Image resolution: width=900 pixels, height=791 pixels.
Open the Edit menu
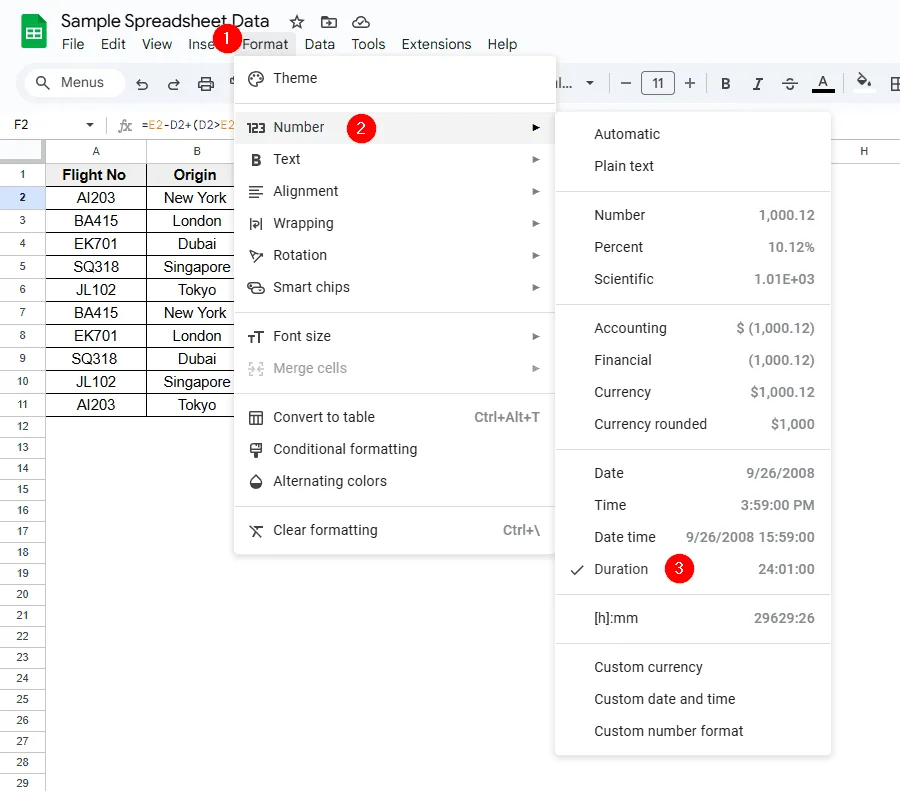tap(113, 44)
